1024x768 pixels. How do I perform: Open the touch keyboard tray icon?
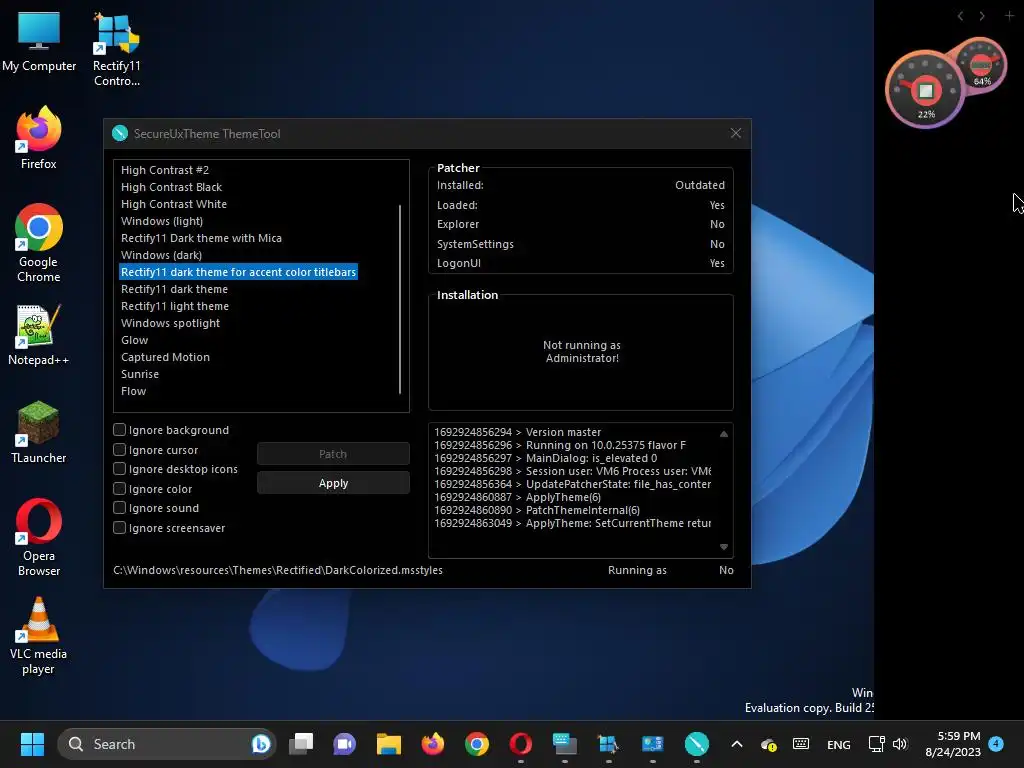pyautogui.click(x=801, y=744)
